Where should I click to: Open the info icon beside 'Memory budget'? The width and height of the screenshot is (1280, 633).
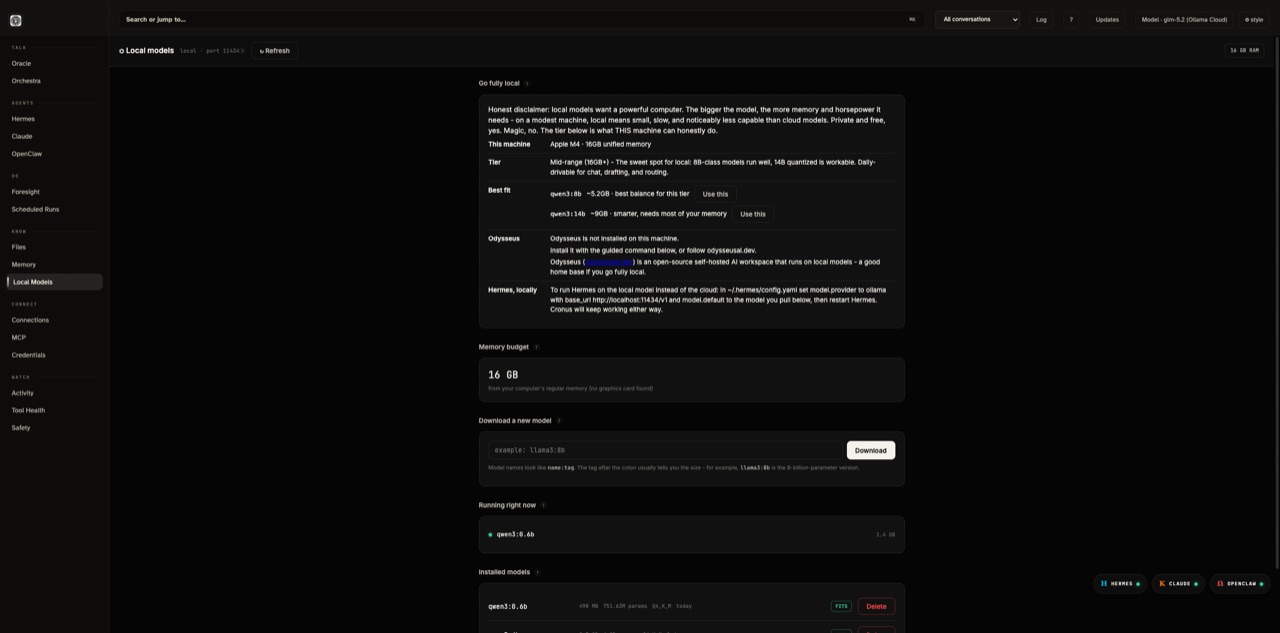click(x=536, y=347)
